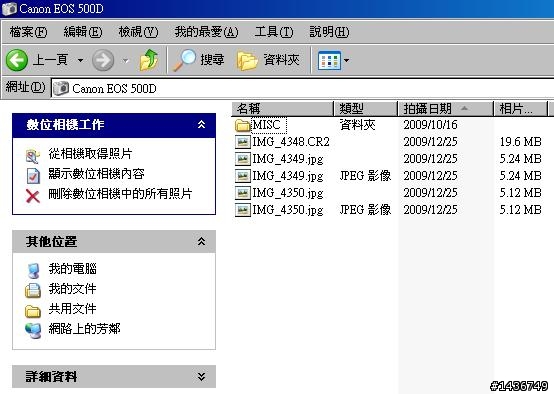
Task: Click the 從相機取得照片 link
Action: pyautogui.click(x=90, y=154)
